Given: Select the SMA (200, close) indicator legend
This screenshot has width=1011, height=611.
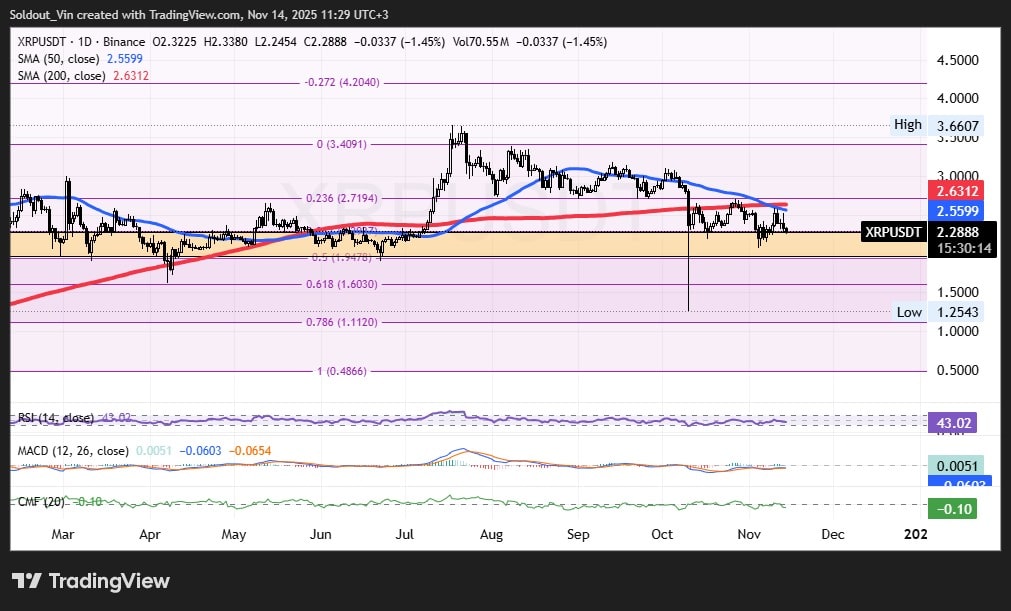Looking at the screenshot, I should [58, 75].
